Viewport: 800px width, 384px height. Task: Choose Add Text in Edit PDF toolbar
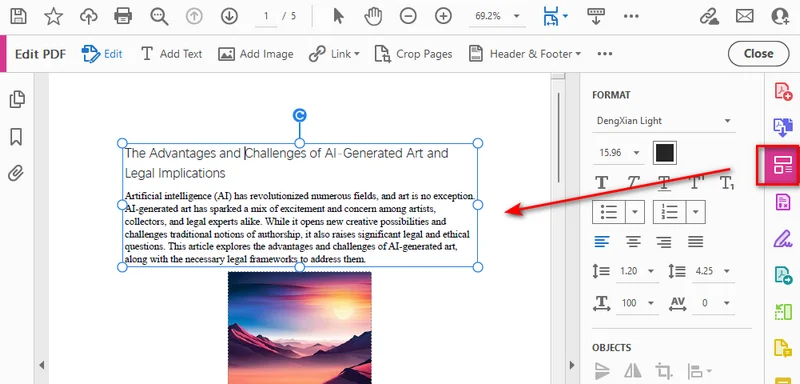[171, 54]
